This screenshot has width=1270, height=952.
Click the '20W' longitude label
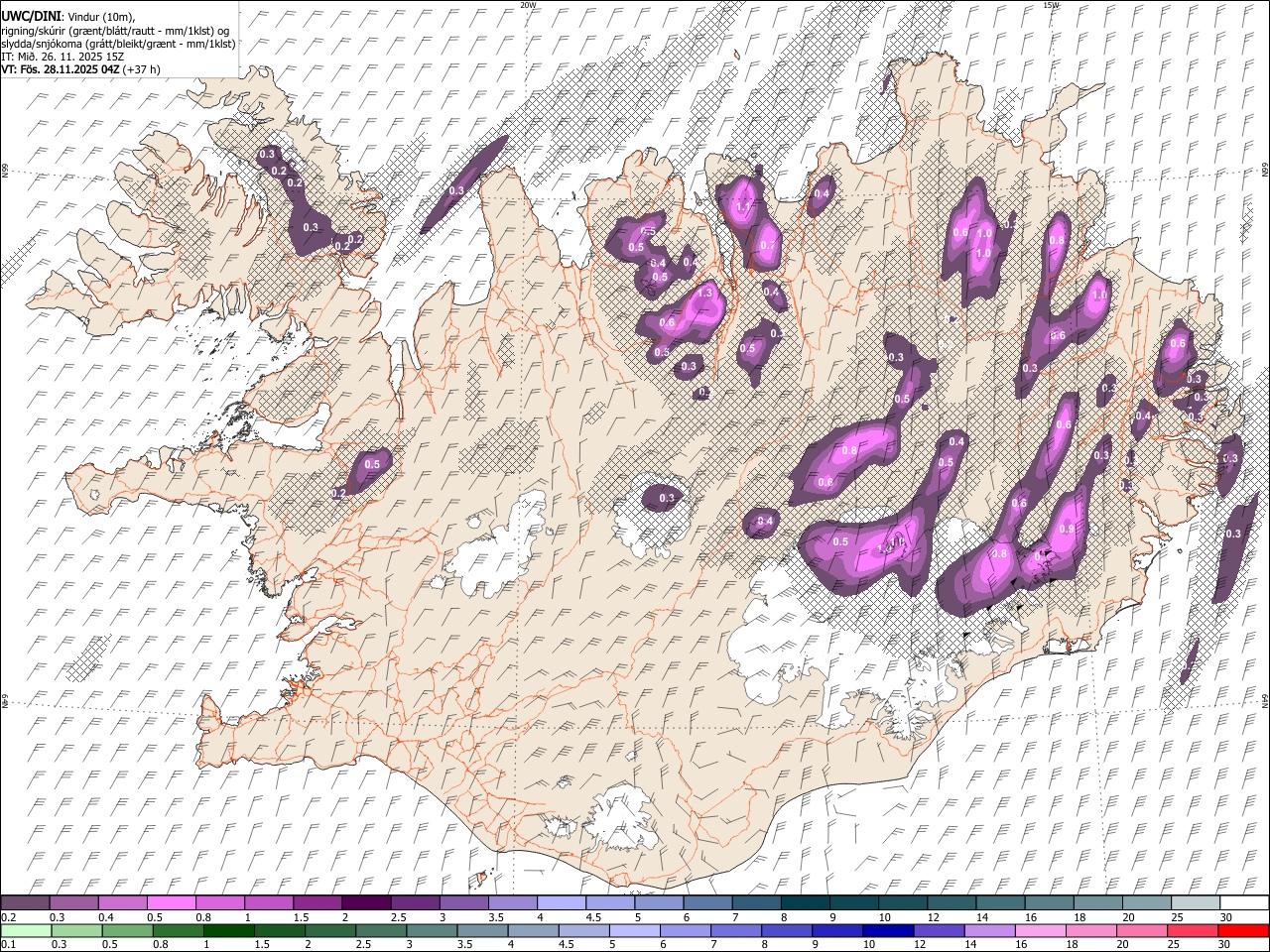[528, 5]
